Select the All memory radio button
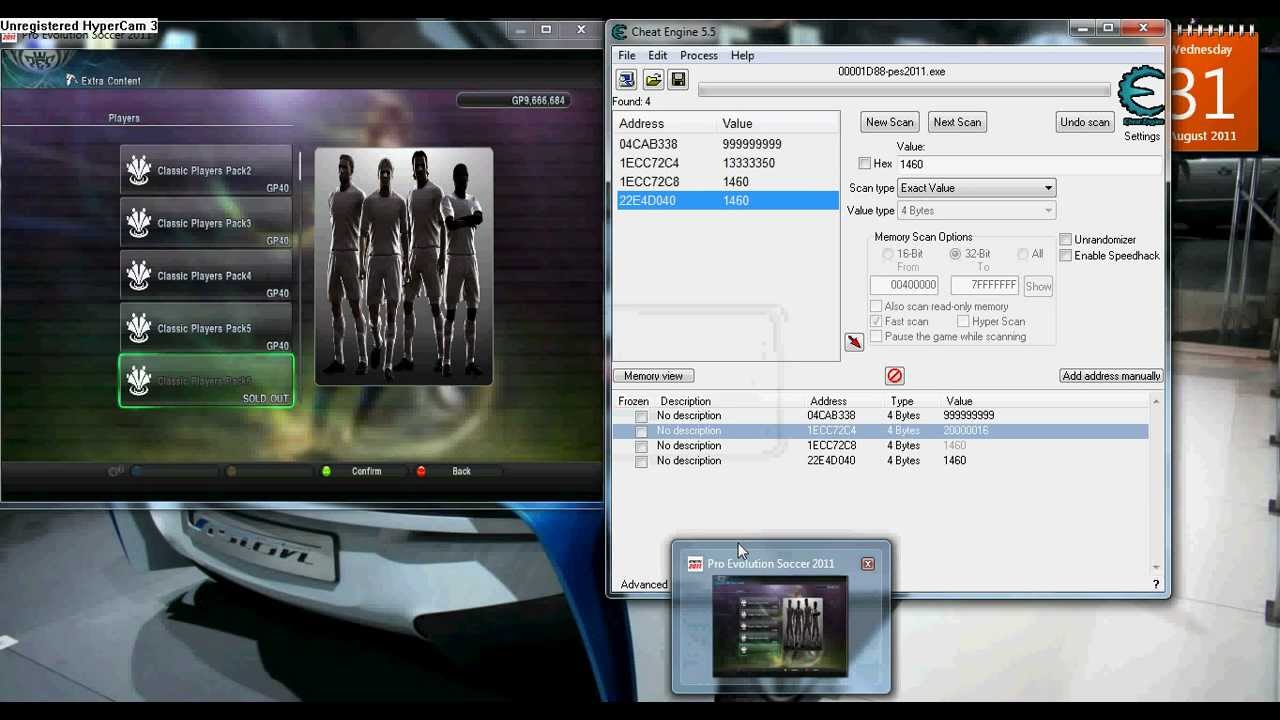This screenshot has width=1280, height=720. click(1023, 254)
